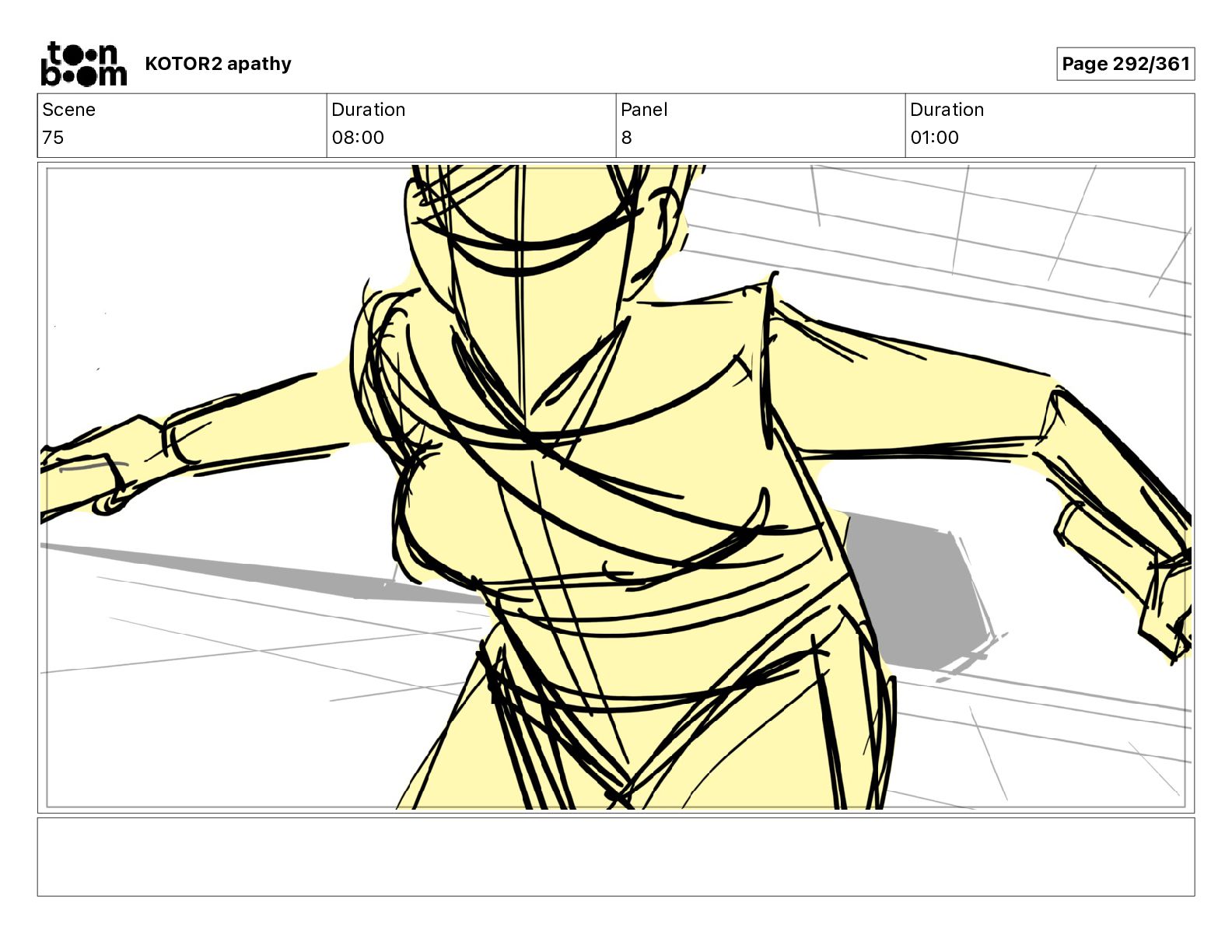Click the 'Scene' header label
Screen dimensions: 1232x952
click(x=68, y=110)
